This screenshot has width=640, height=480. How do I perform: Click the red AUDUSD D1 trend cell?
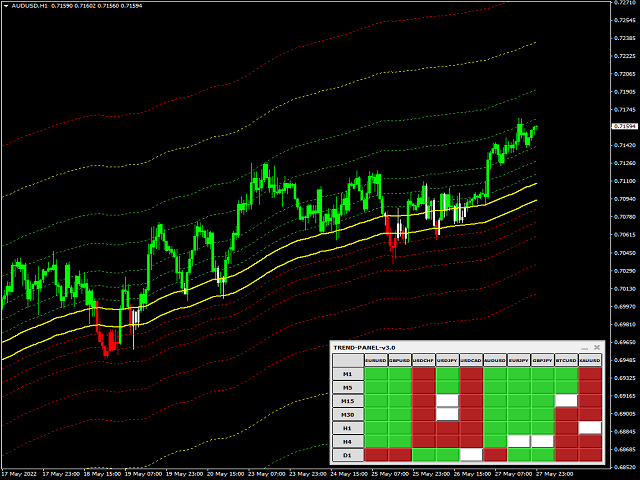pos(495,455)
